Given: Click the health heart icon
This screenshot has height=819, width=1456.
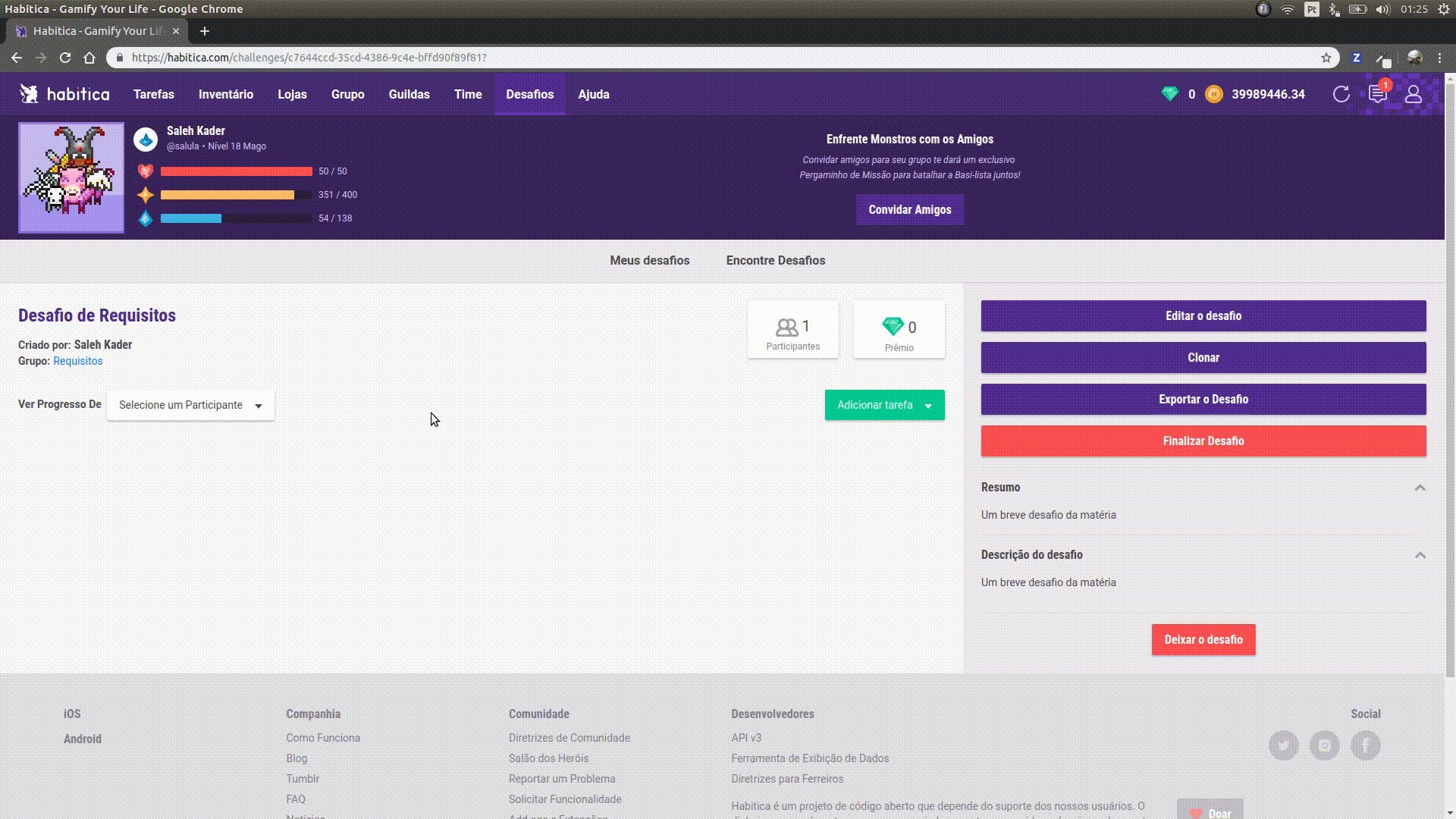Looking at the screenshot, I should 146,171.
